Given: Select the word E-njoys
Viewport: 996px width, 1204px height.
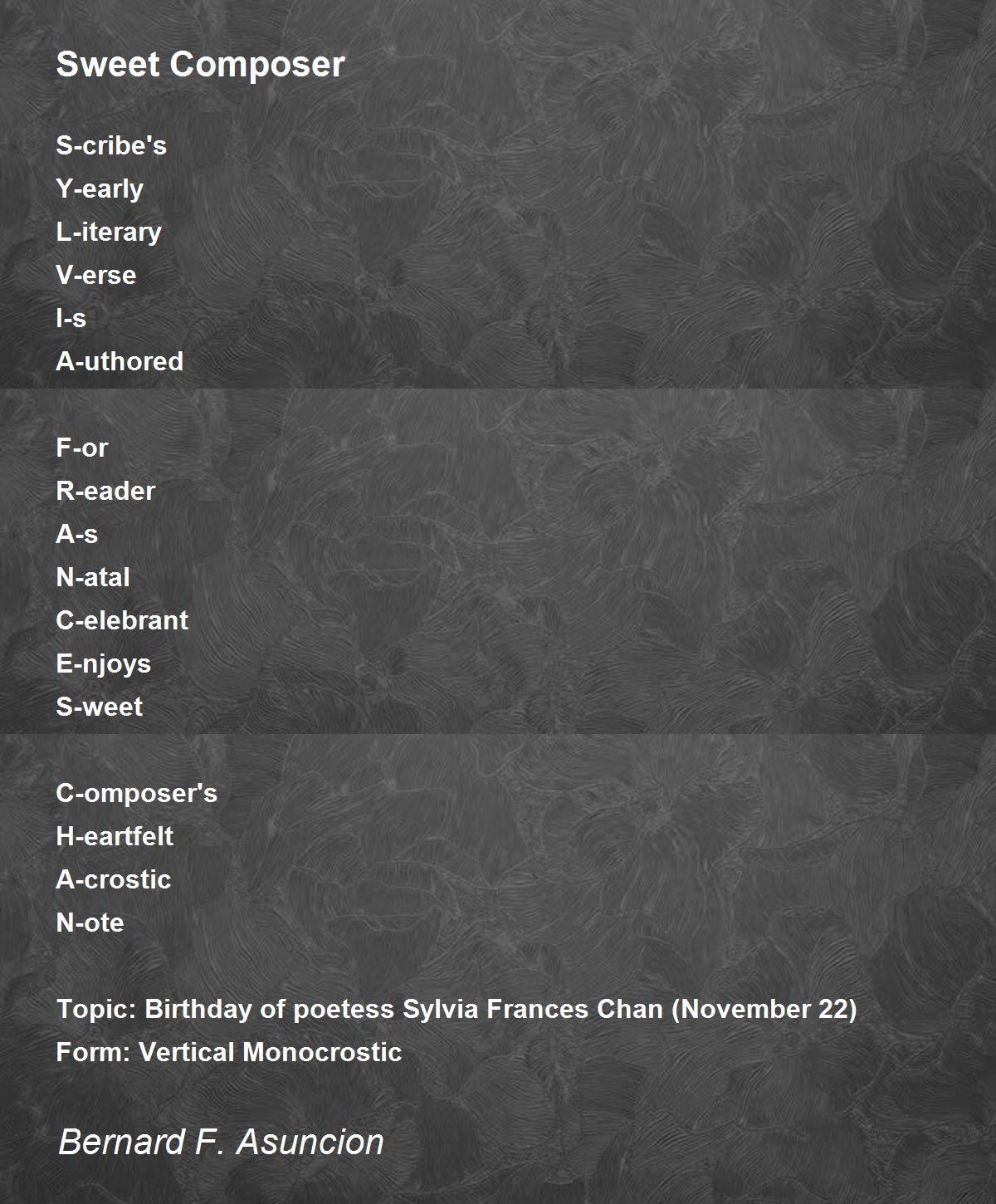Looking at the screenshot, I should pyautogui.click(x=104, y=664).
